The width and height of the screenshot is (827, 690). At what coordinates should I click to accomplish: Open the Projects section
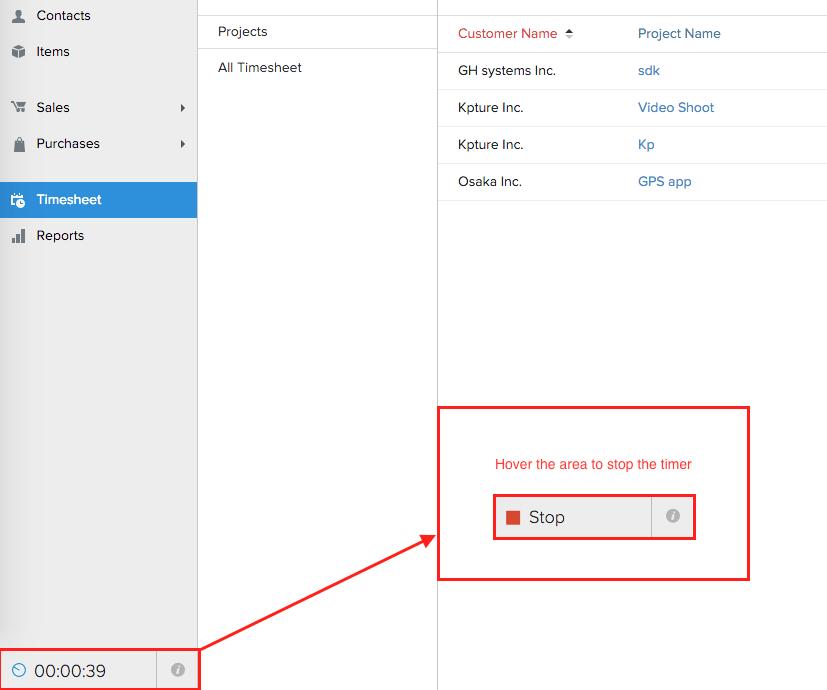(x=243, y=32)
